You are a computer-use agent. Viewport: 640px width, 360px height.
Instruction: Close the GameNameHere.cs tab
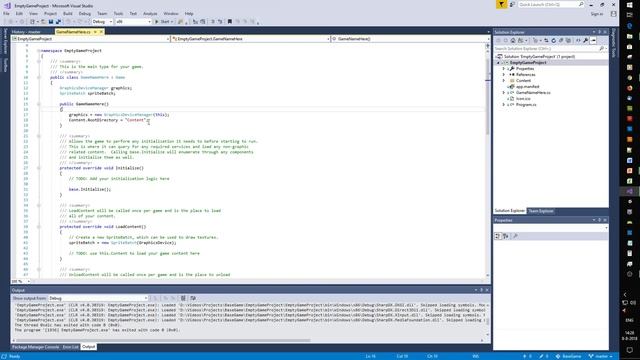(101, 32)
